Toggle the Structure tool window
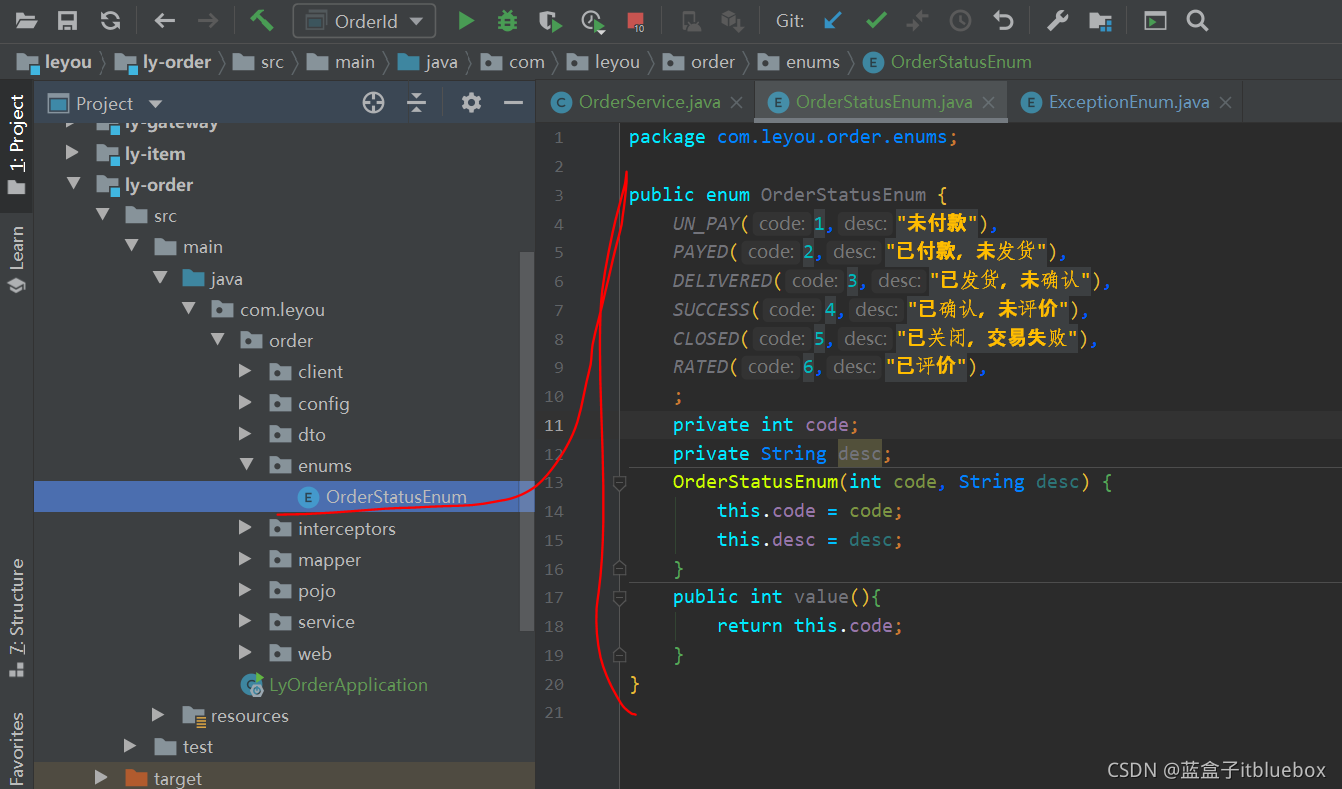 16,619
